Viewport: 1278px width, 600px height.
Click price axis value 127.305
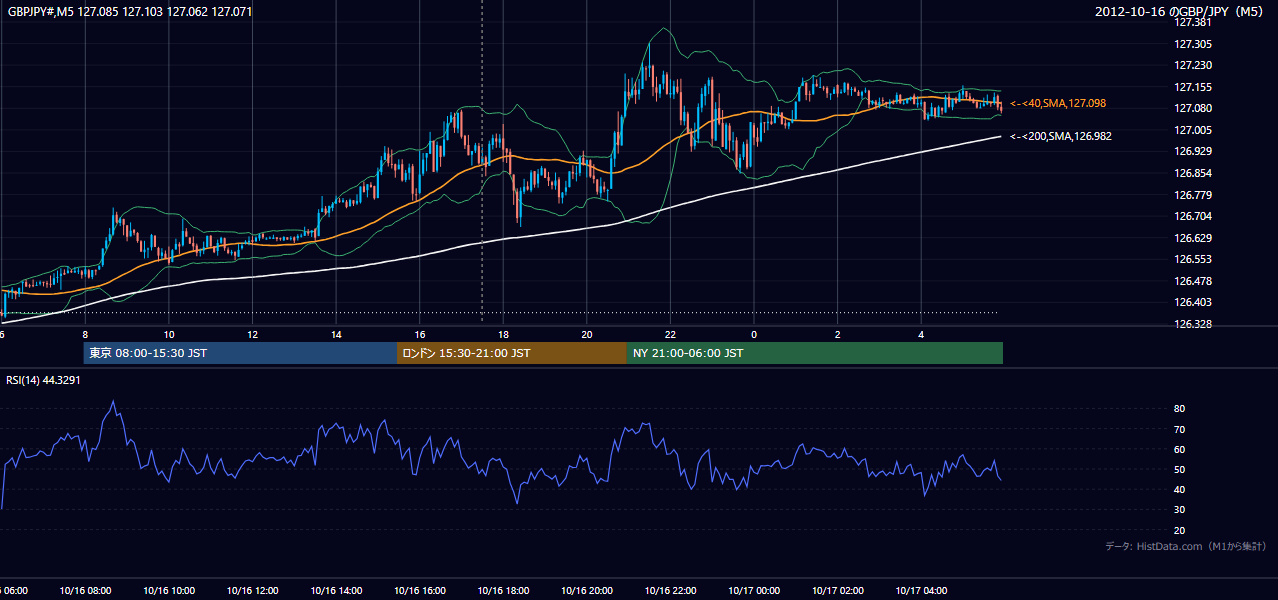click(1193, 44)
